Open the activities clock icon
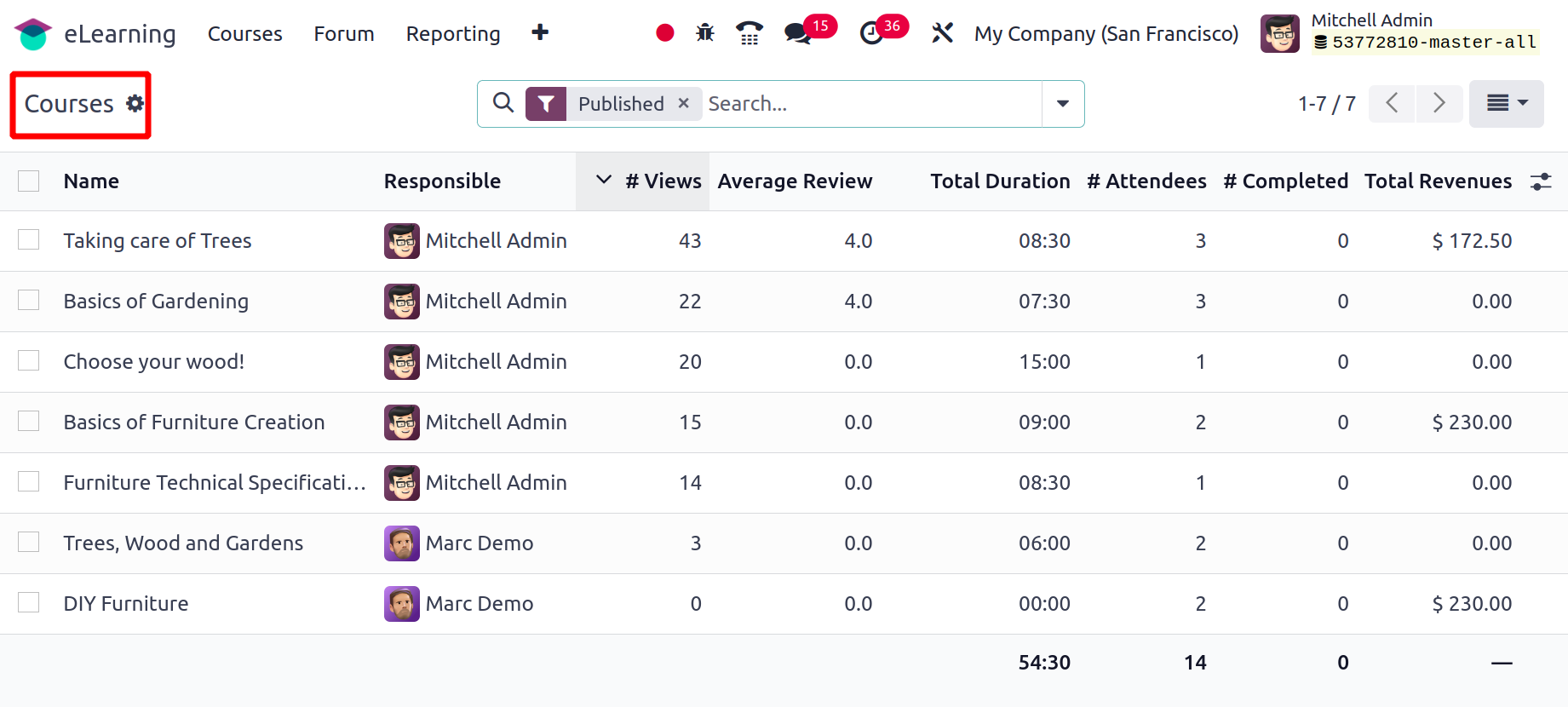The image size is (1568, 707). pos(871,33)
